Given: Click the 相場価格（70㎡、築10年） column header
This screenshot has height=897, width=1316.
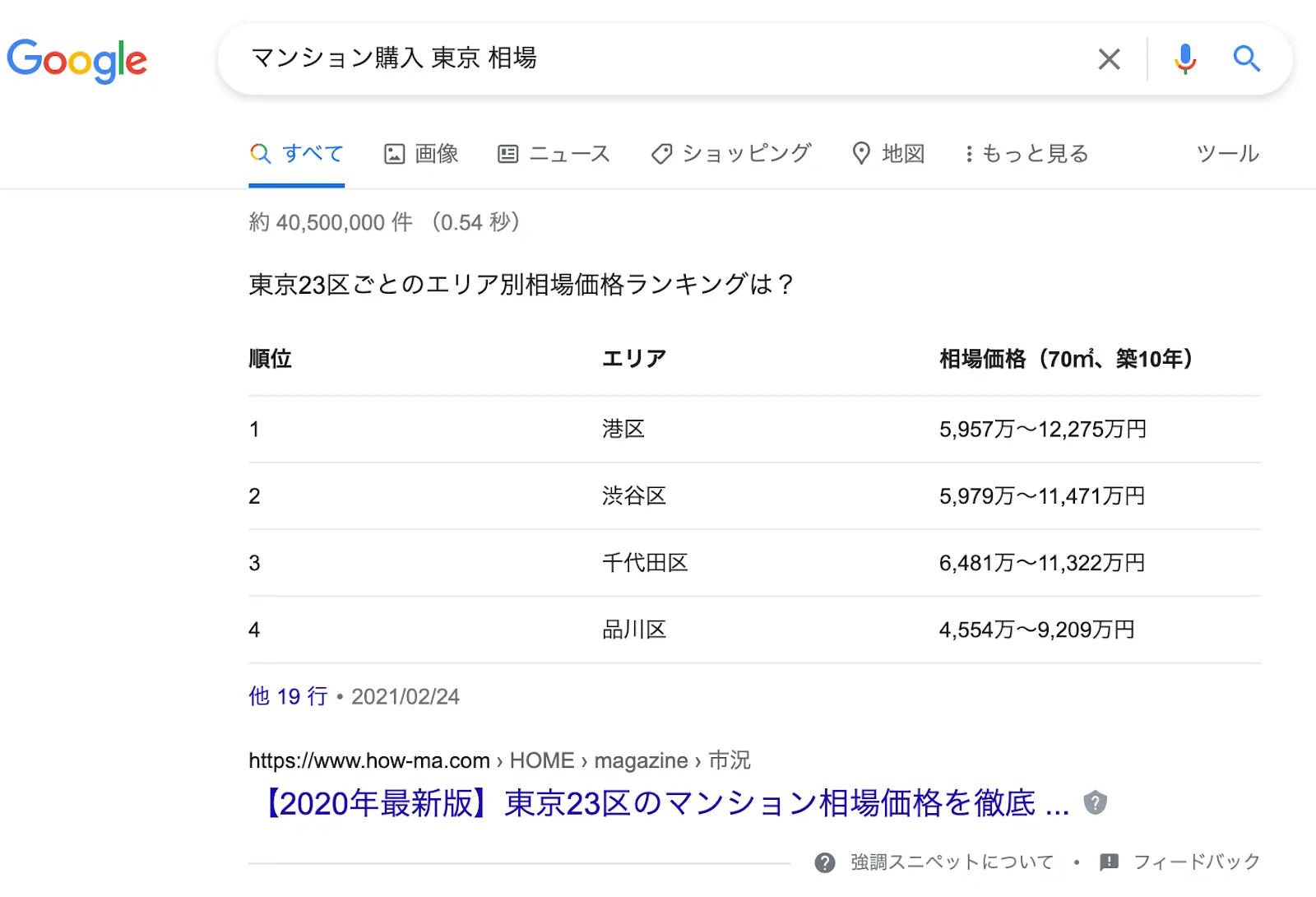Looking at the screenshot, I should pos(1067,360).
